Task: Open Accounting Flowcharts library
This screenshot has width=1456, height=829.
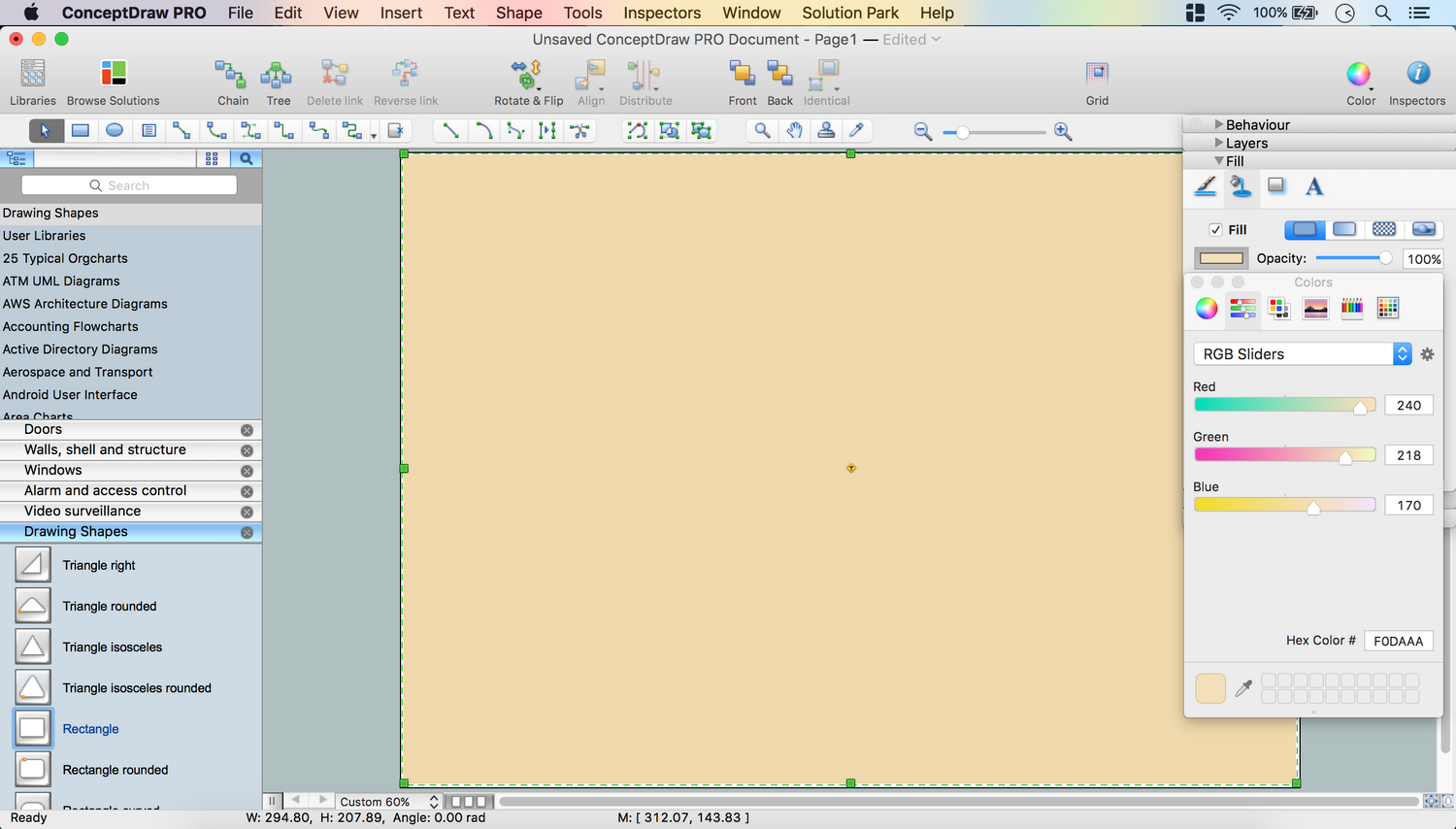Action: [71, 326]
